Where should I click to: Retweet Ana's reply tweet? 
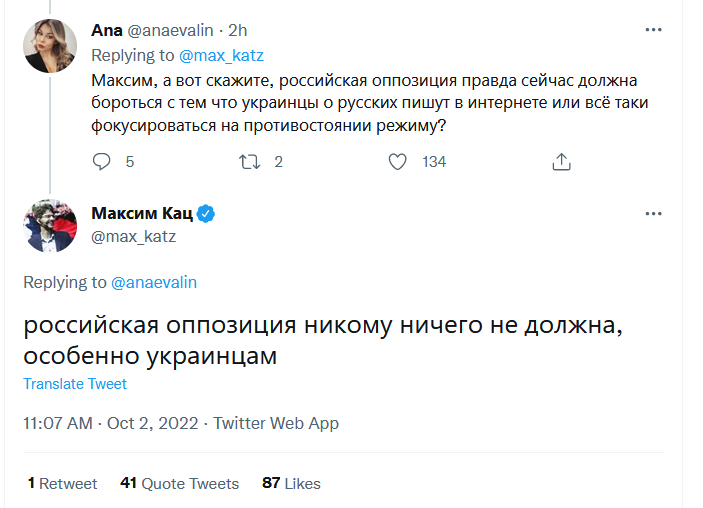pos(250,161)
